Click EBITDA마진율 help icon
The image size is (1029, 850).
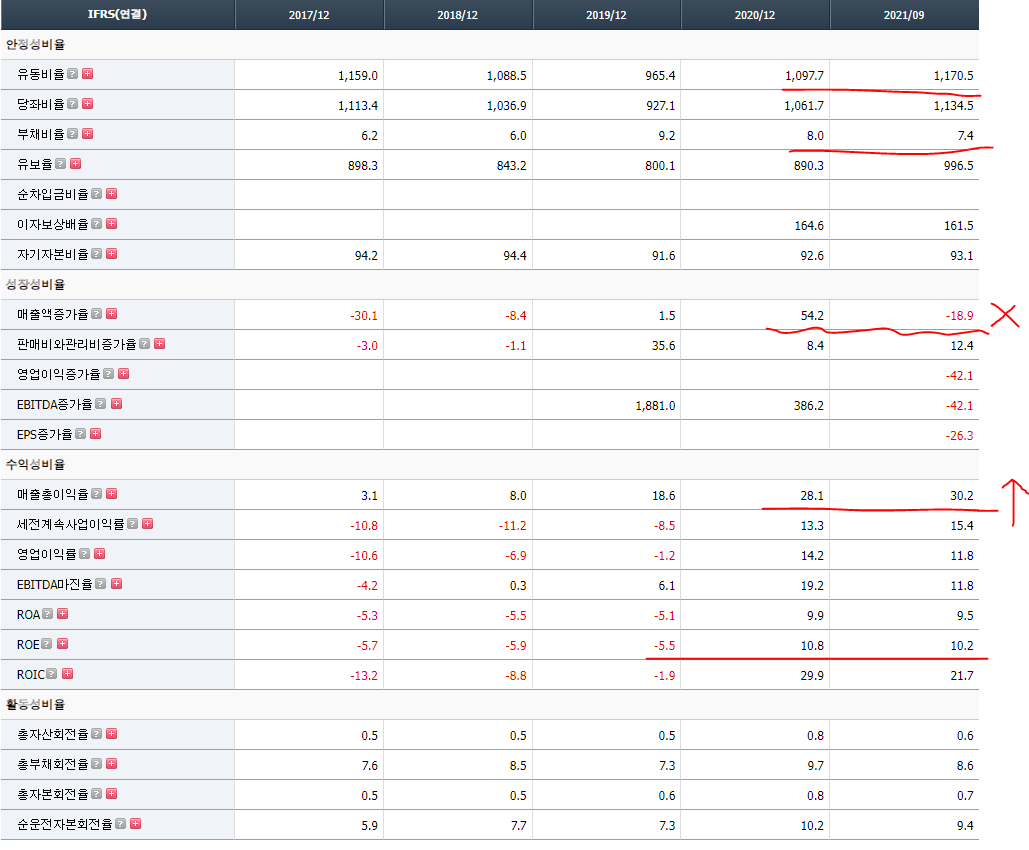(100, 584)
